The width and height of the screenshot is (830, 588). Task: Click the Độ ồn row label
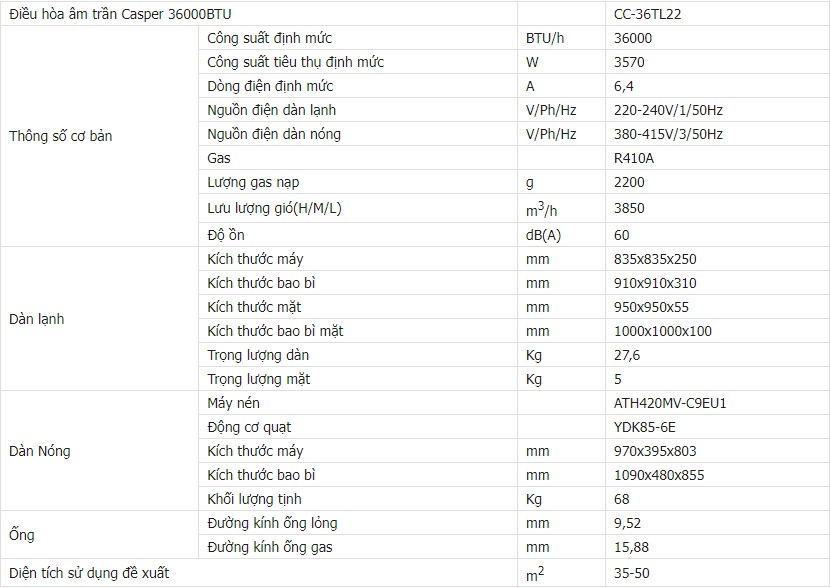pyautogui.click(x=225, y=235)
